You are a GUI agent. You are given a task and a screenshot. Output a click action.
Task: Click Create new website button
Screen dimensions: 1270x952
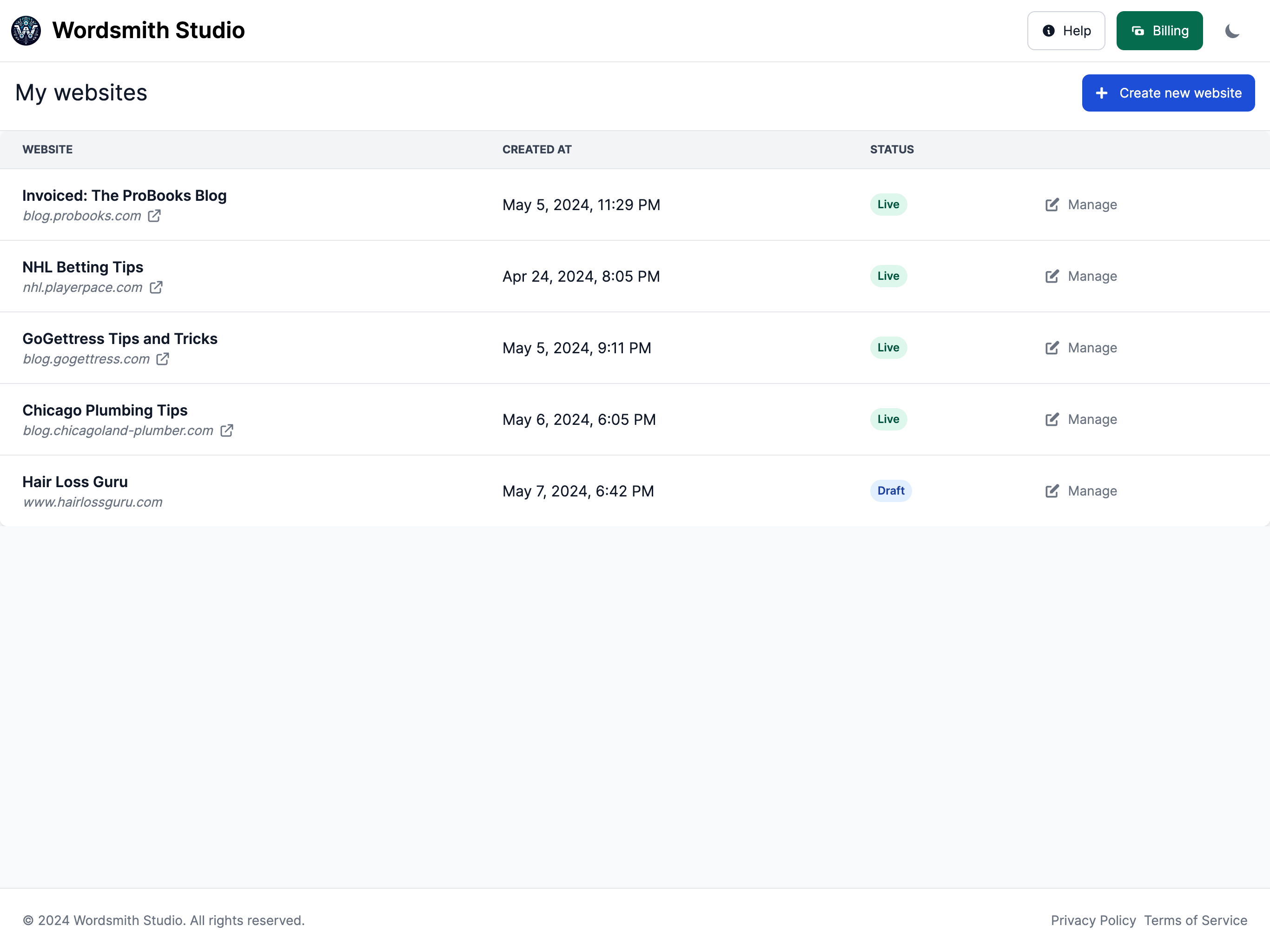tap(1168, 93)
